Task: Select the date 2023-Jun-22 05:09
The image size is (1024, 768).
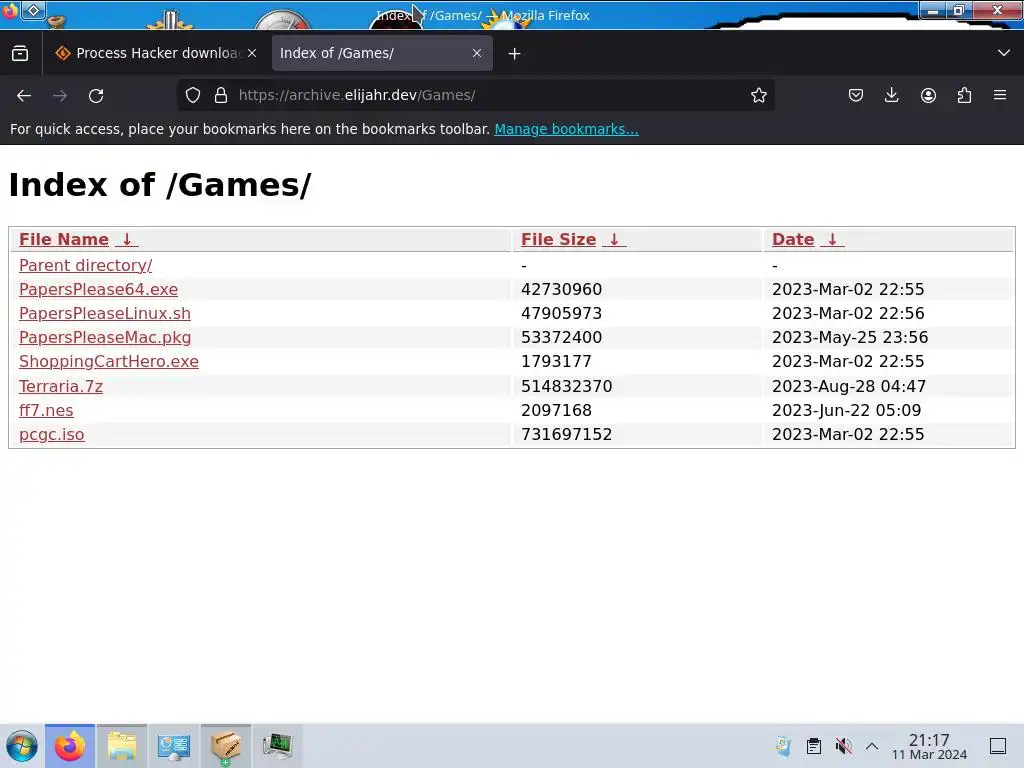Action: pyautogui.click(x=846, y=411)
